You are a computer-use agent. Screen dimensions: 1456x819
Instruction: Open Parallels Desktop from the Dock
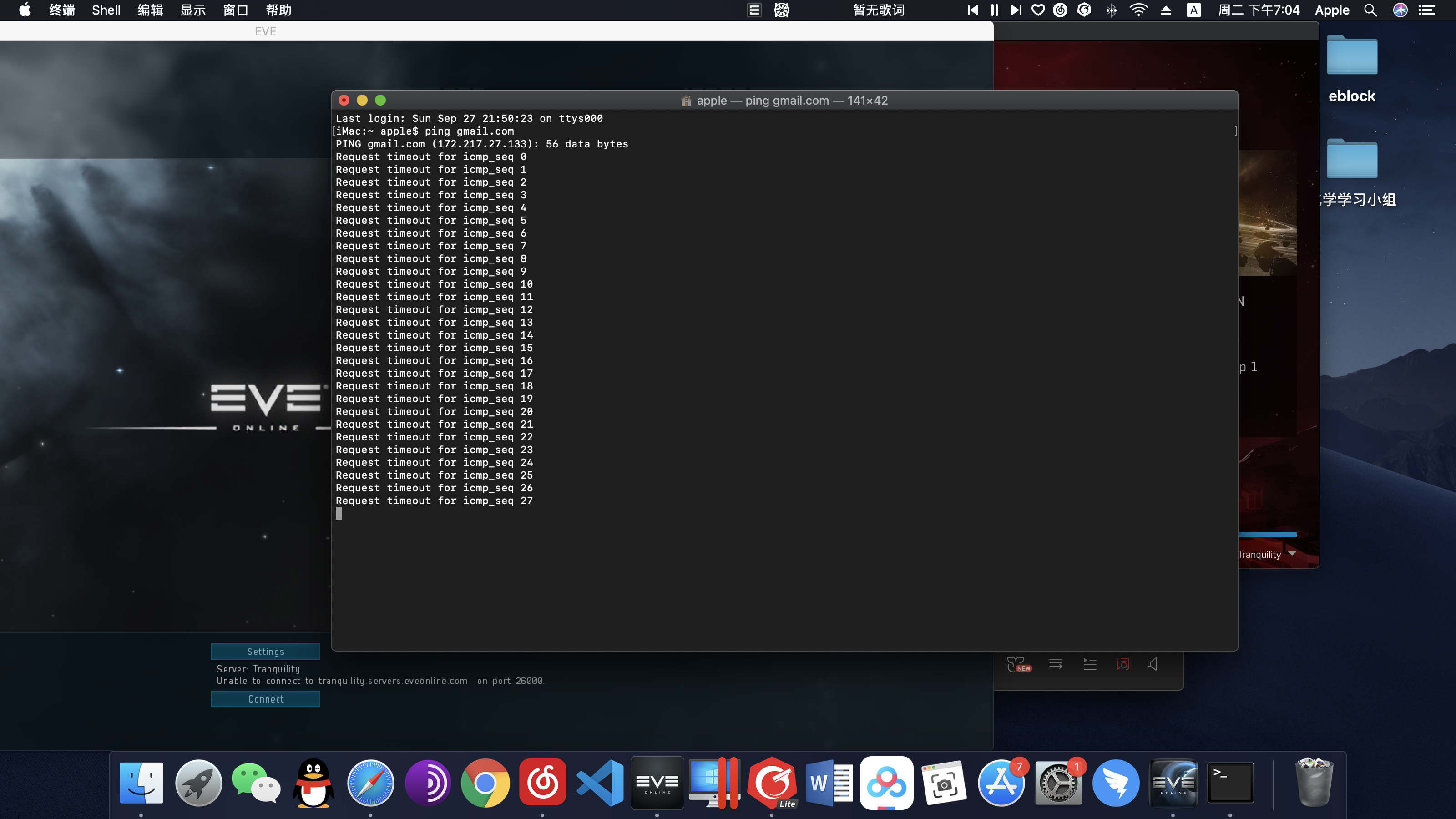pyautogui.click(x=714, y=783)
